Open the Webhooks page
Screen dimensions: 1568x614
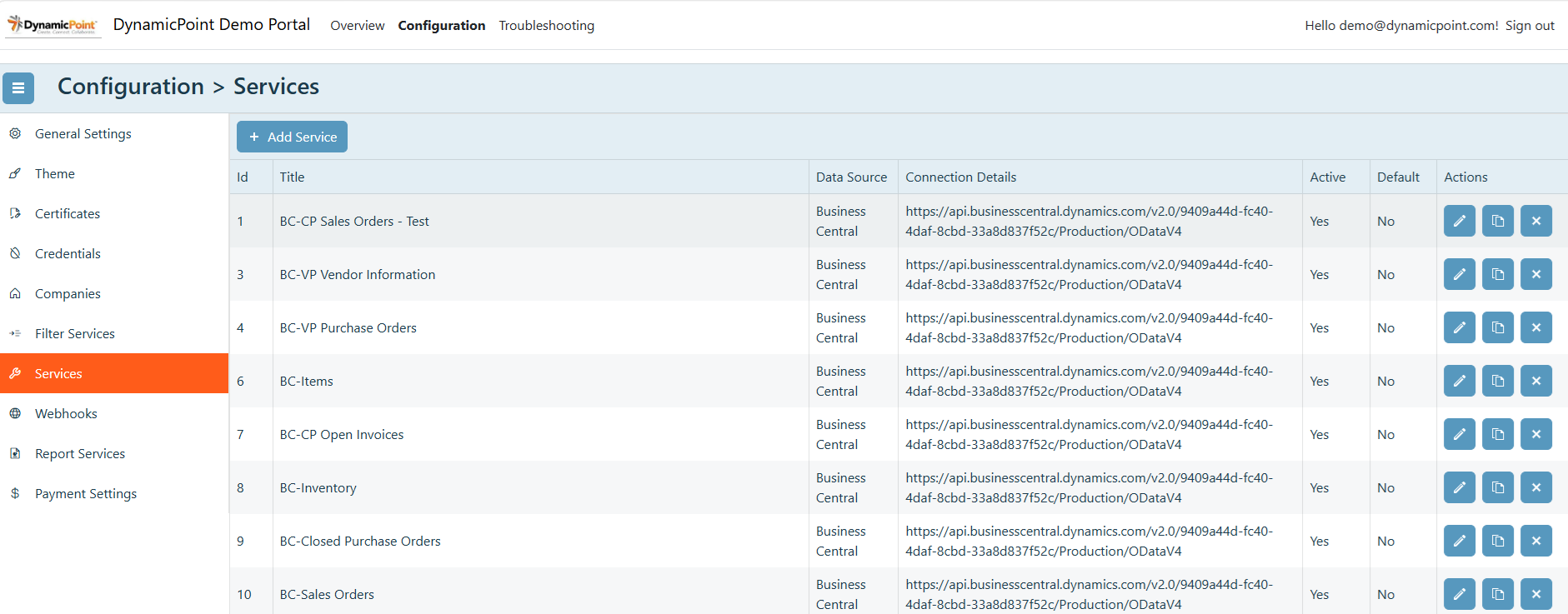[114, 413]
